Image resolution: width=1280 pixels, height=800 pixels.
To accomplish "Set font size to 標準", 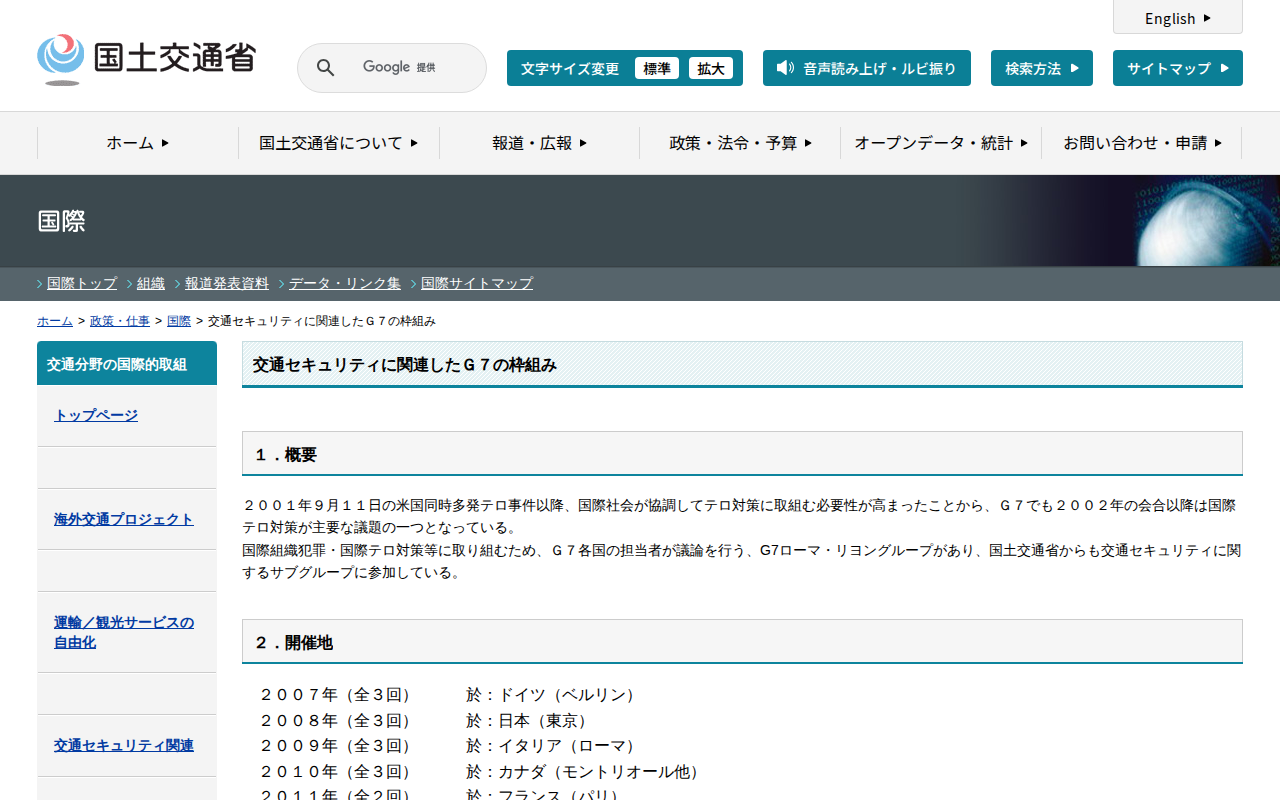I will (656, 68).
